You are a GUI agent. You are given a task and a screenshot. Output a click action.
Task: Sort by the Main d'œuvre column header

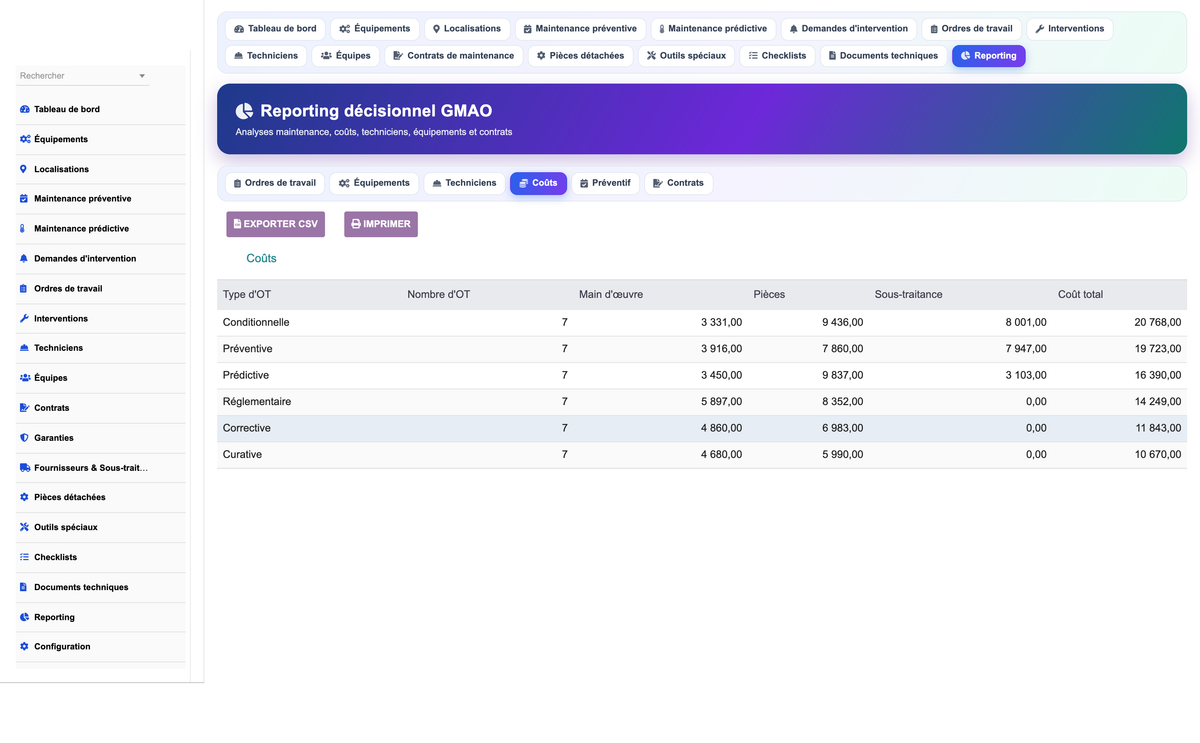click(611, 294)
